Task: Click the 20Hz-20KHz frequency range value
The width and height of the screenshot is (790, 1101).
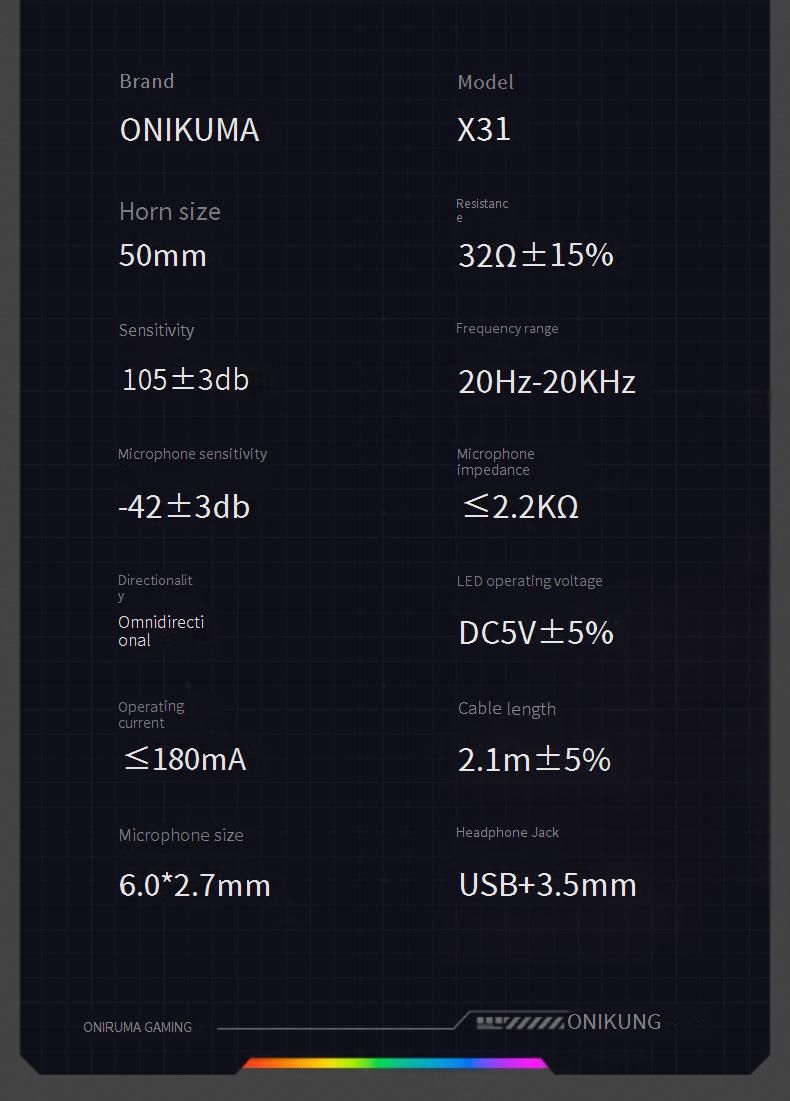Action: click(x=546, y=382)
